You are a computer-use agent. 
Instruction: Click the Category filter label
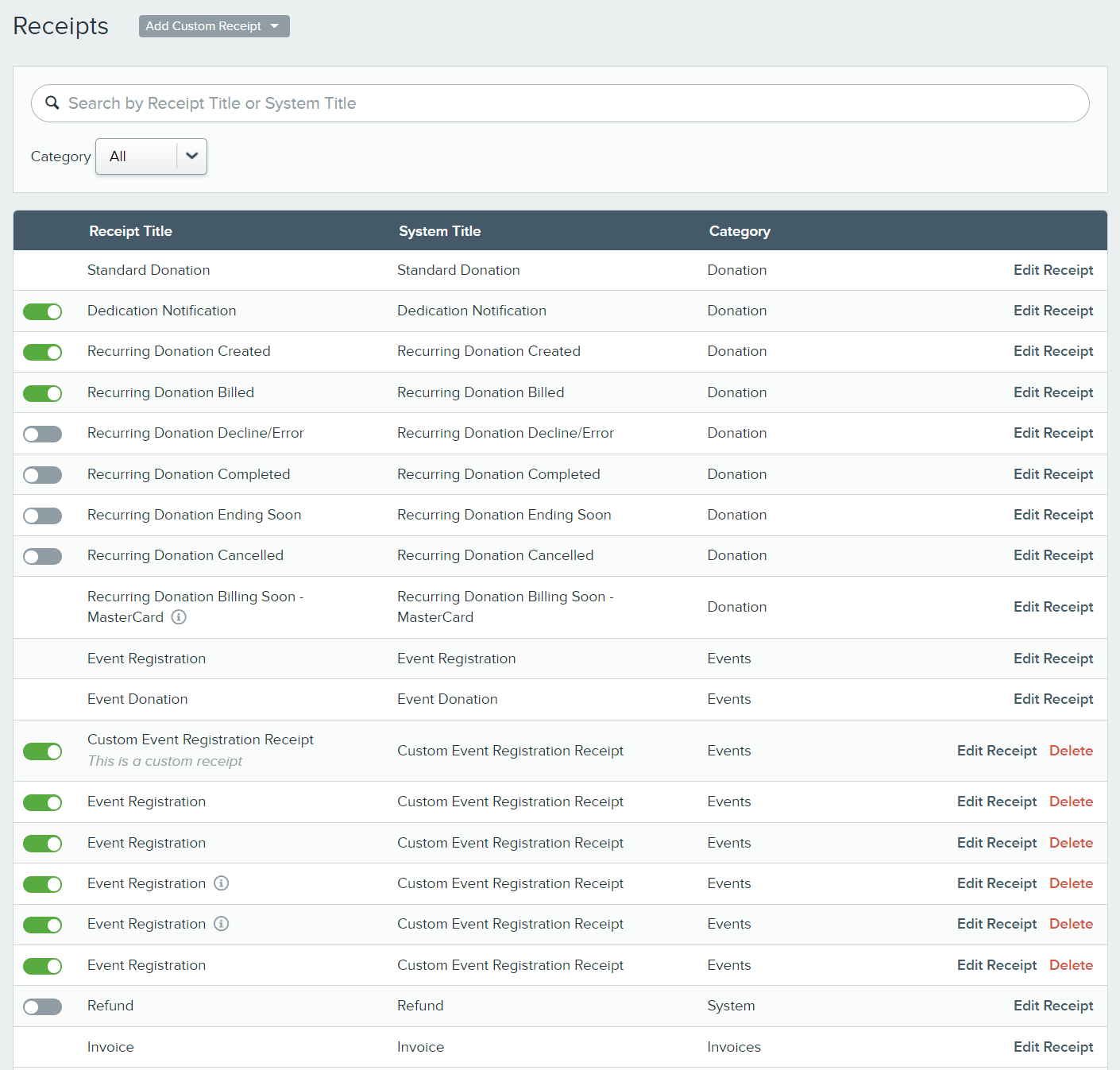[x=60, y=156]
